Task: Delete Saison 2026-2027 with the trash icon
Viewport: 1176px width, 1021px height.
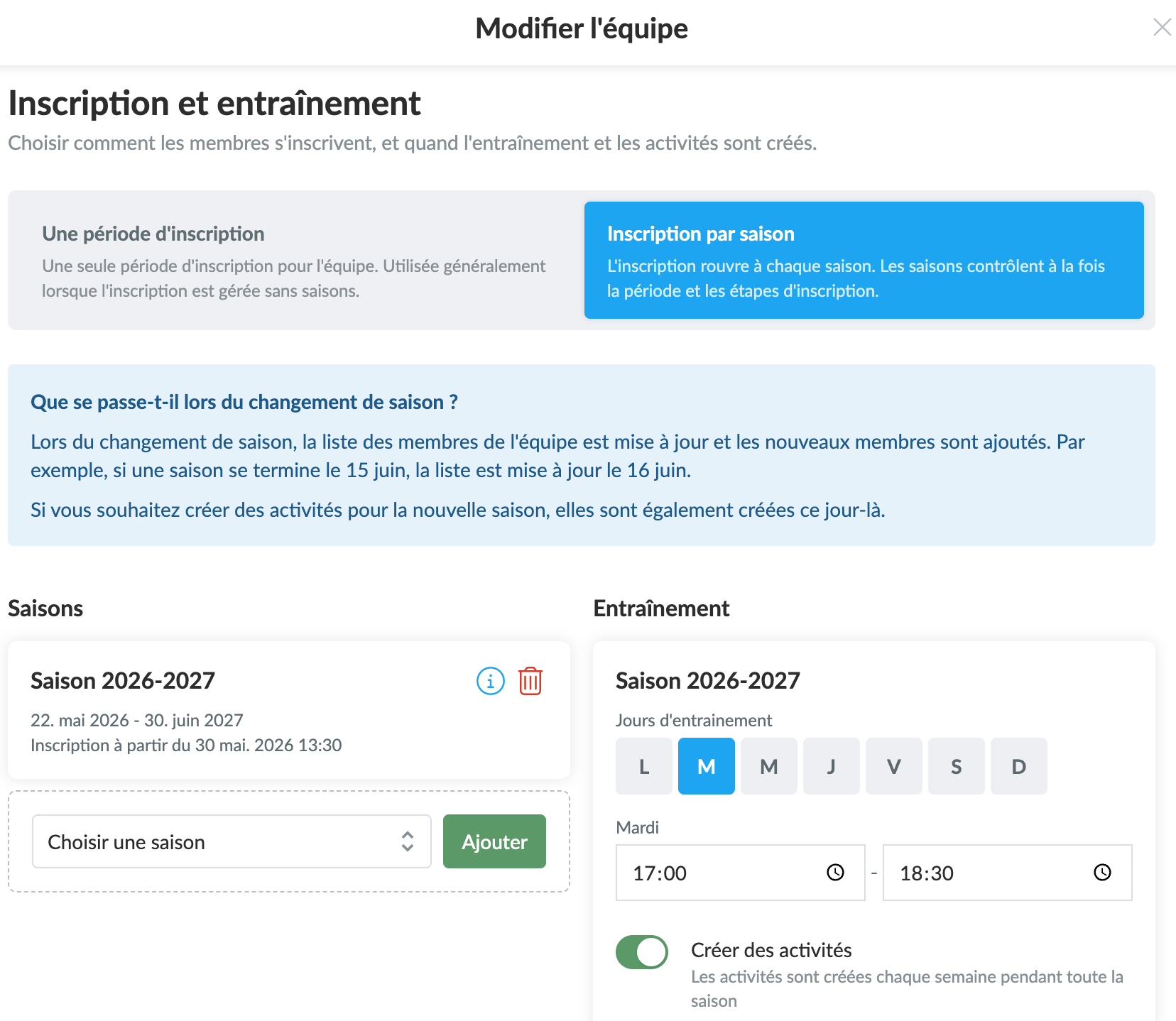Action: click(x=530, y=681)
